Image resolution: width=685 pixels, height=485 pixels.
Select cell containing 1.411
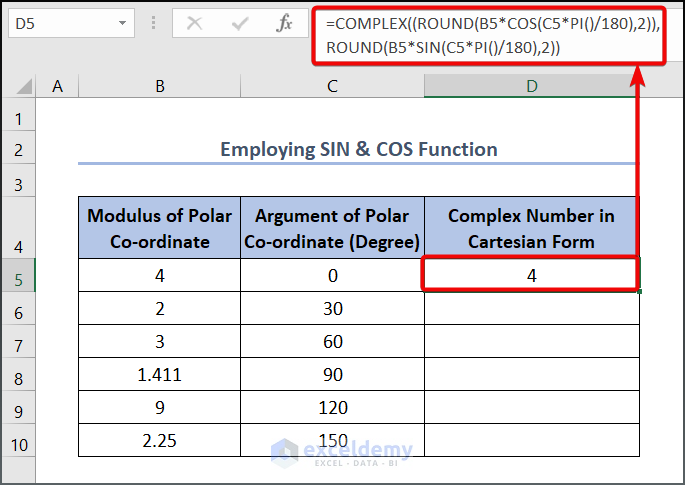pyautogui.click(x=159, y=374)
